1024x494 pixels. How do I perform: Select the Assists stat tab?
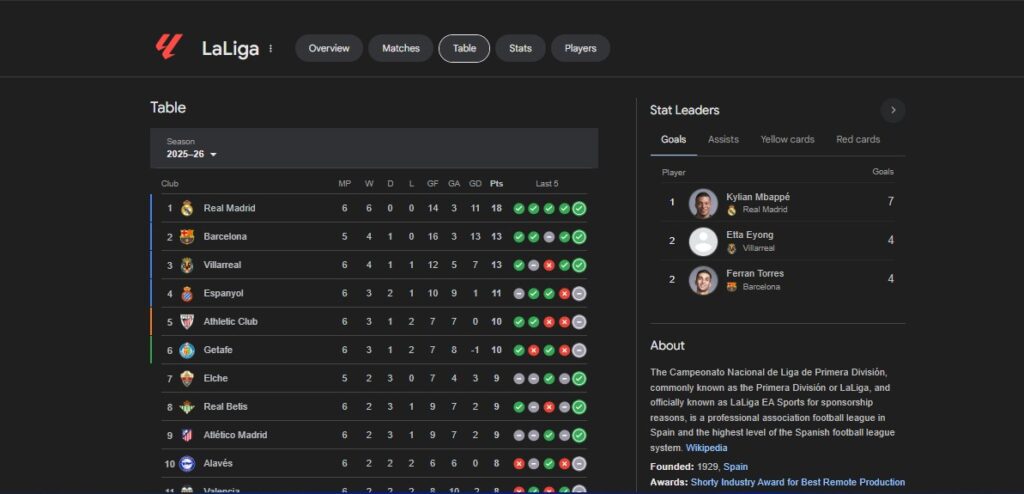click(x=723, y=139)
